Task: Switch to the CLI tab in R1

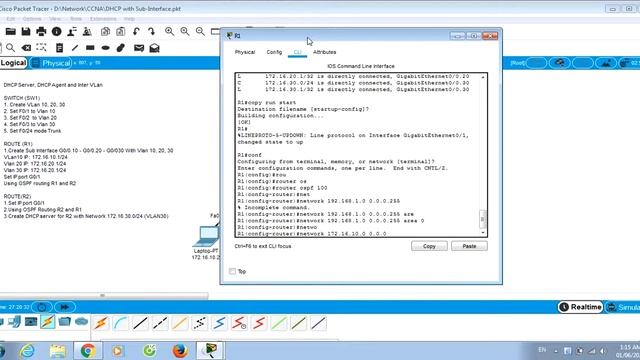Action: (x=298, y=52)
